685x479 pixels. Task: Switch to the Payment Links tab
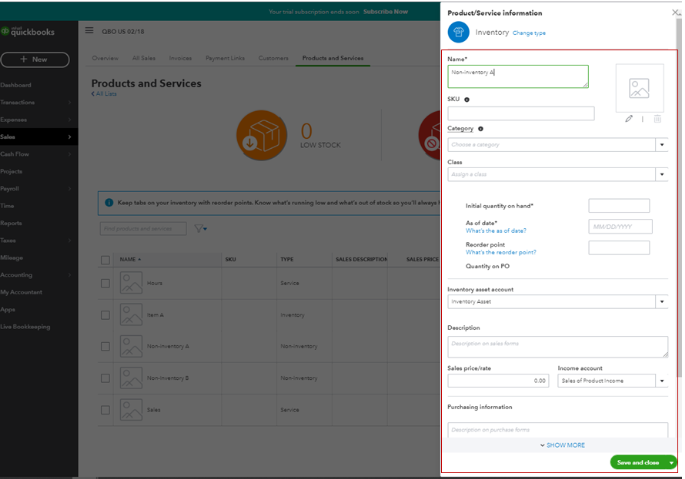[225, 58]
